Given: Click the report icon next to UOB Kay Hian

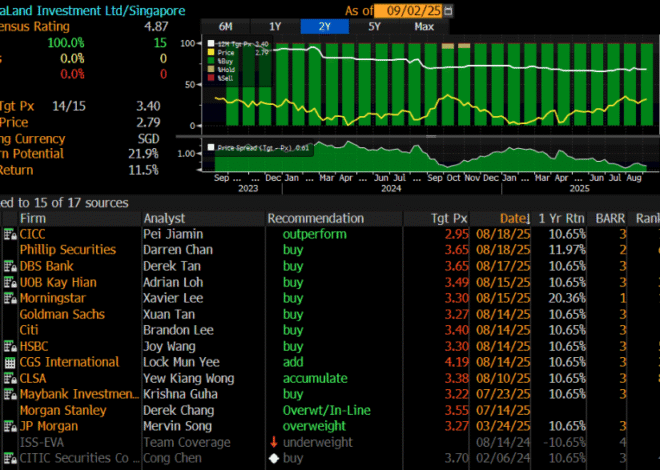Looking at the screenshot, I should click(x=10, y=282).
